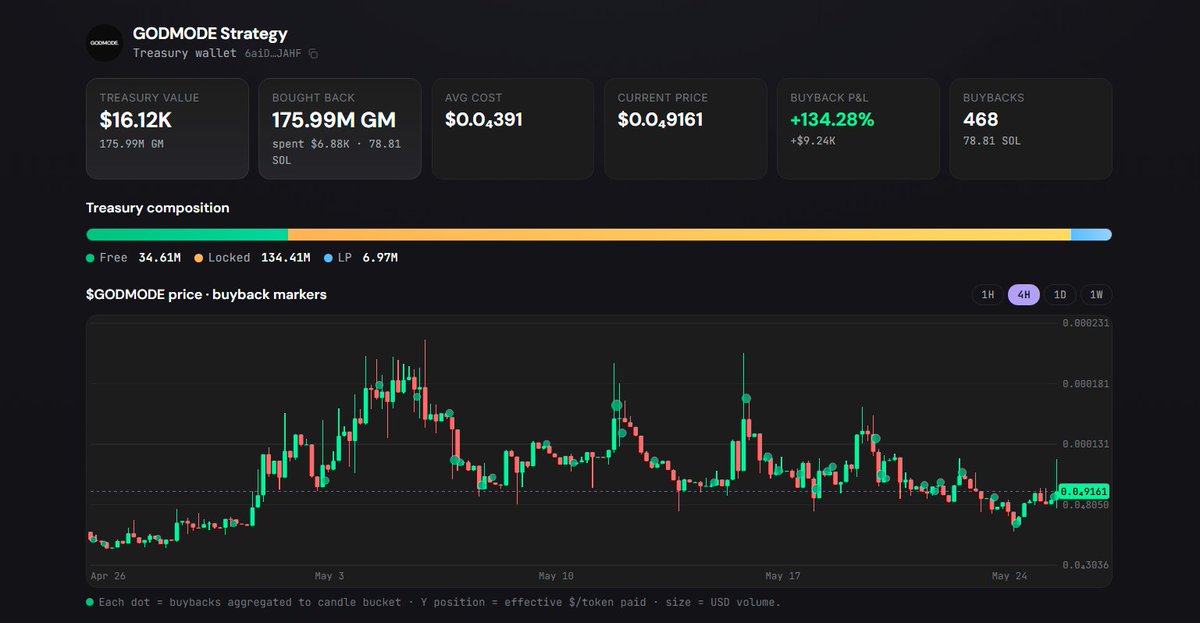Click the blue LP composition segment

[x=1091, y=235]
